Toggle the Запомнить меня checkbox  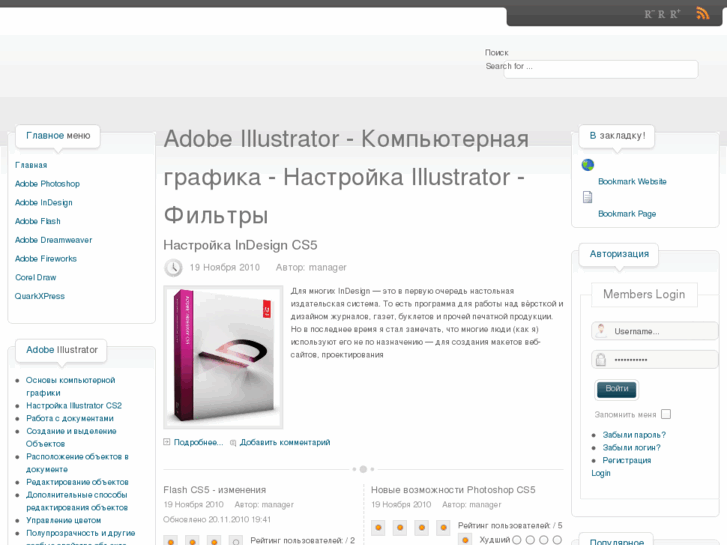click(666, 414)
